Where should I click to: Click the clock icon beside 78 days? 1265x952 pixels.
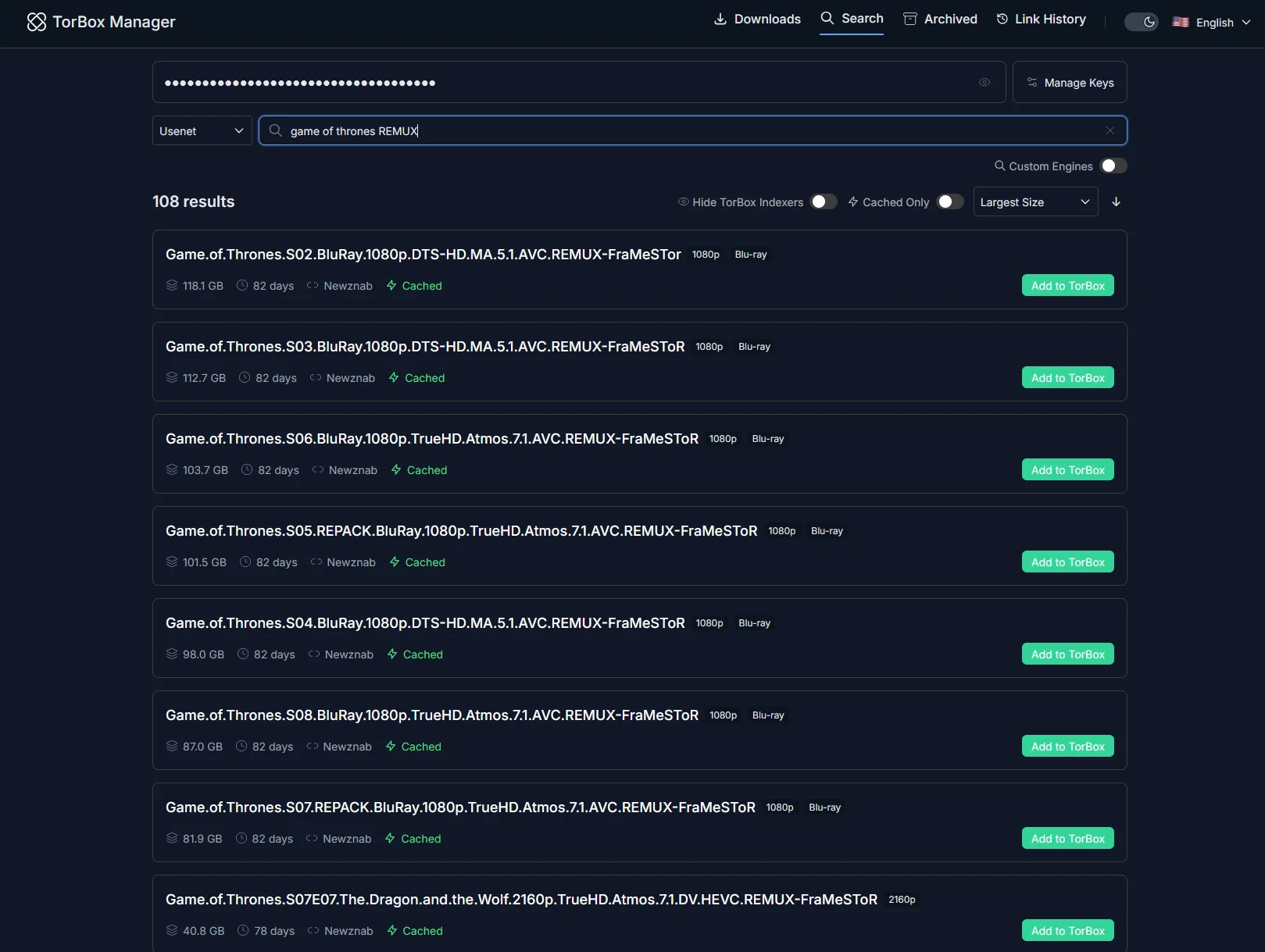[x=243, y=930]
